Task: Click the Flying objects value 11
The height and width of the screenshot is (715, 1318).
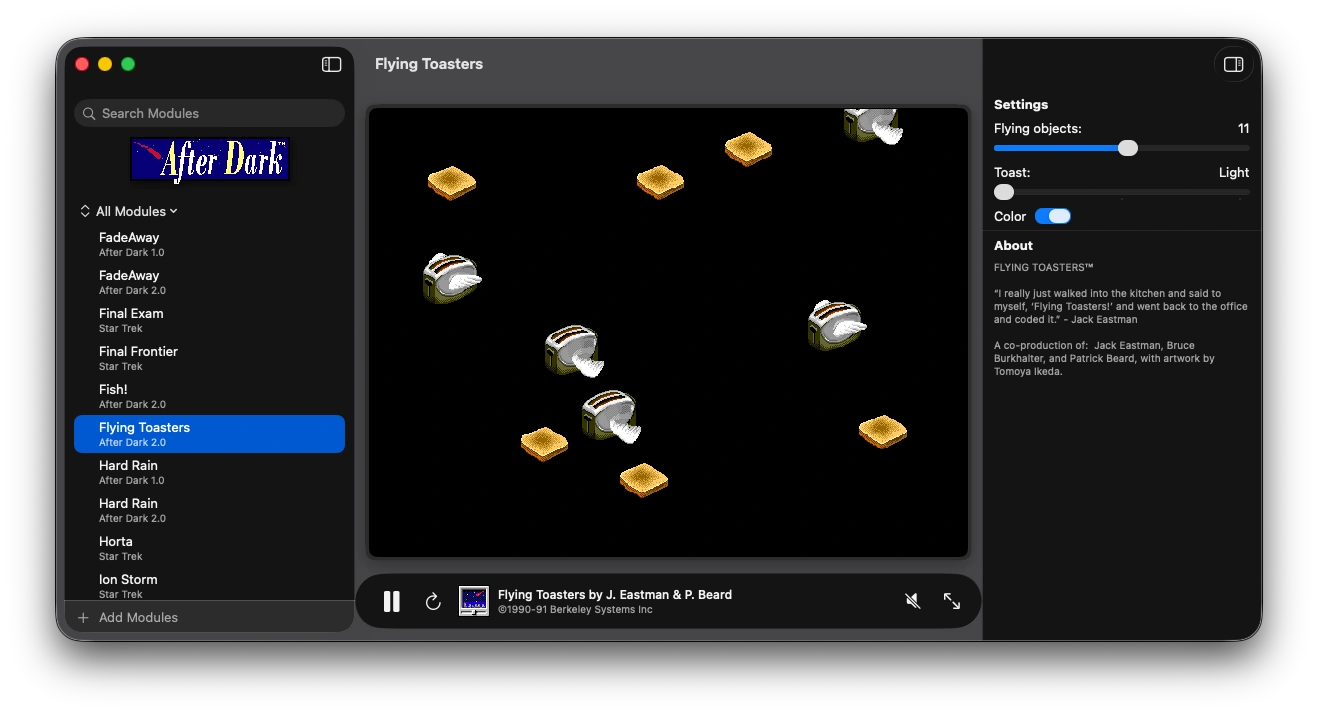Action: tap(1243, 128)
